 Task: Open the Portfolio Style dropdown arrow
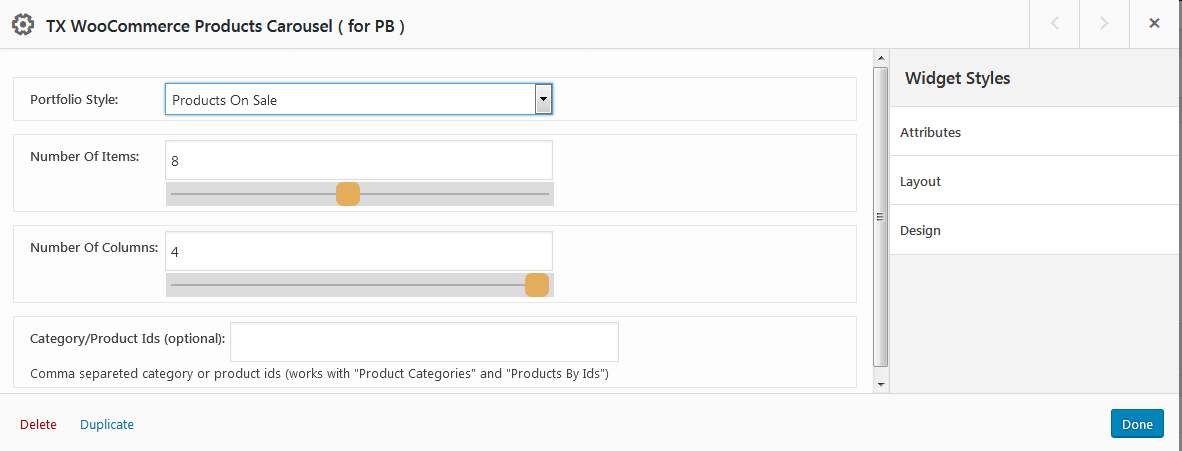543,99
